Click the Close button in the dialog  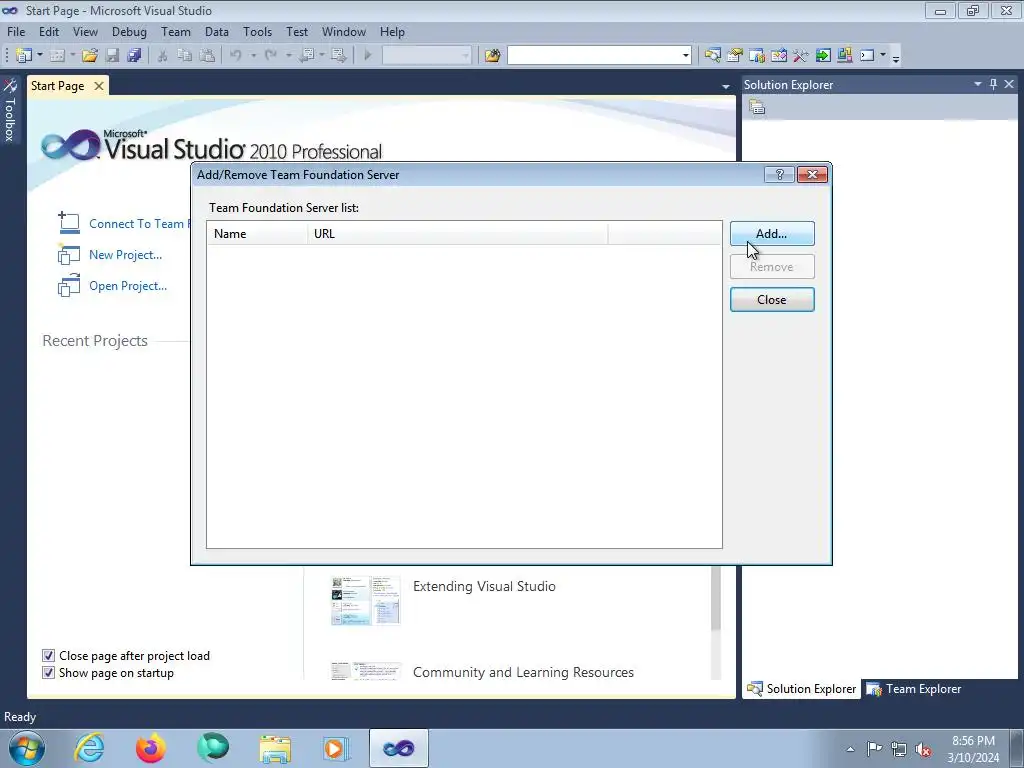(x=772, y=299)
